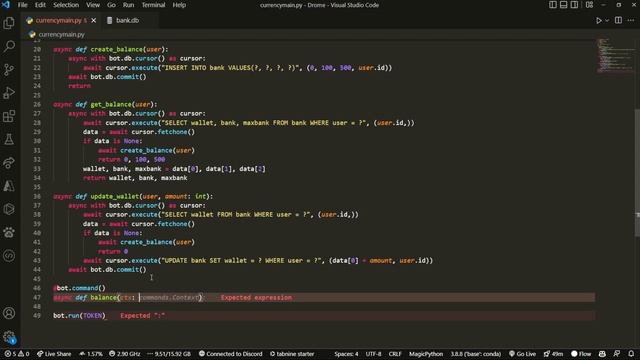Open the editor More Actions ellipsis
Screen dimensions: 640x360
tap(631, 20)
